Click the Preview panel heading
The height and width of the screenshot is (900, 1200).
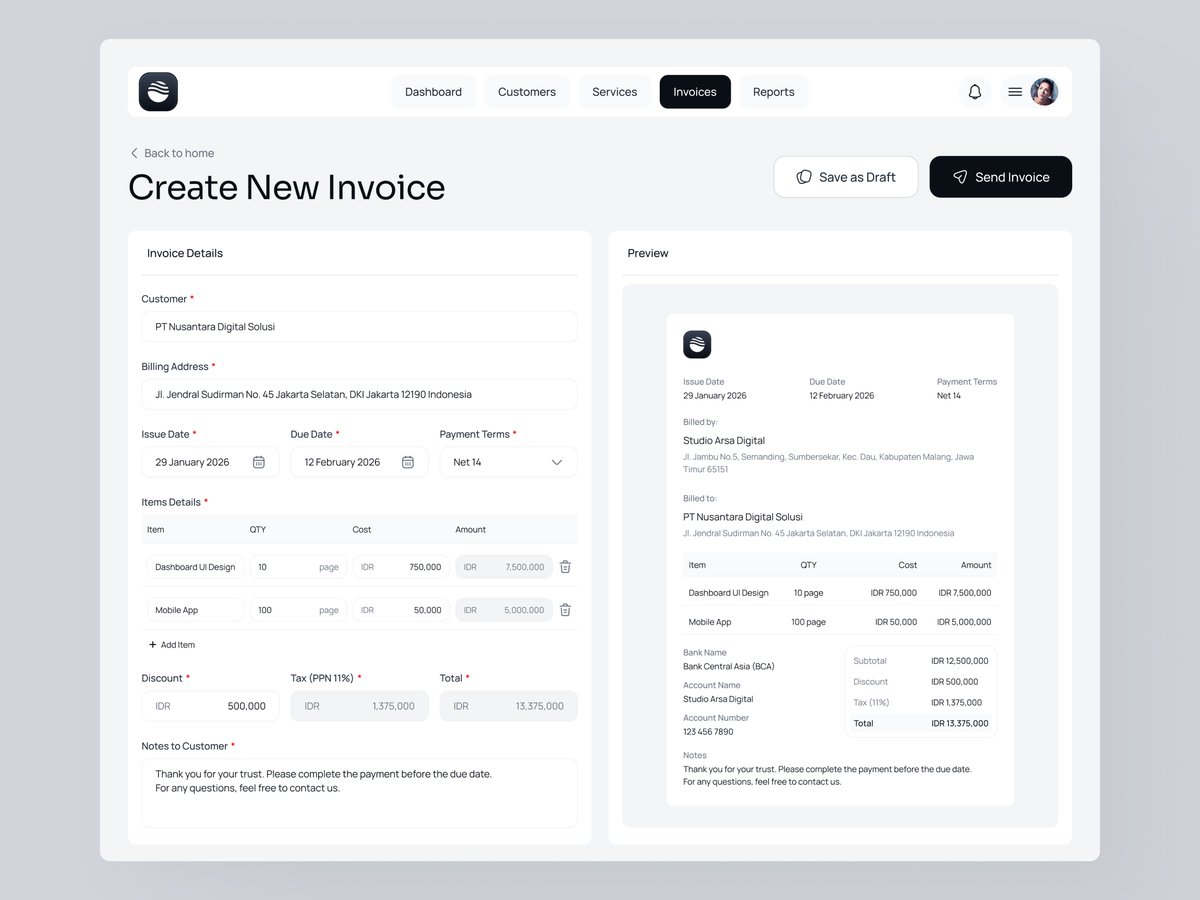[648, 253]
